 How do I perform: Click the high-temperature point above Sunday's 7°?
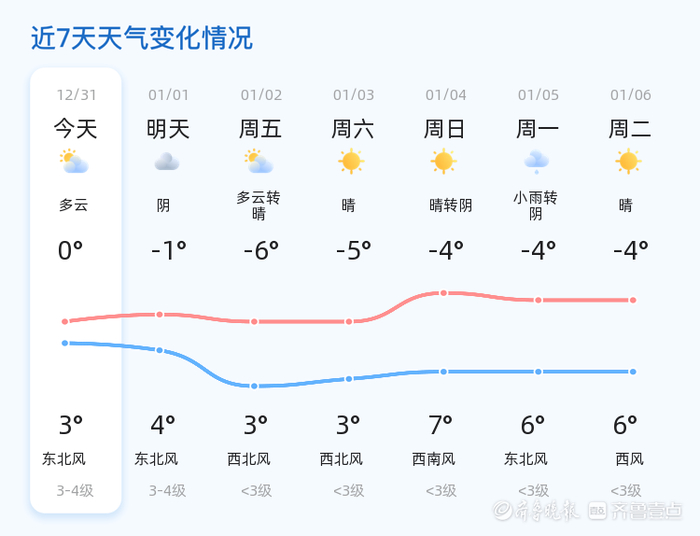tap(443, 293)
